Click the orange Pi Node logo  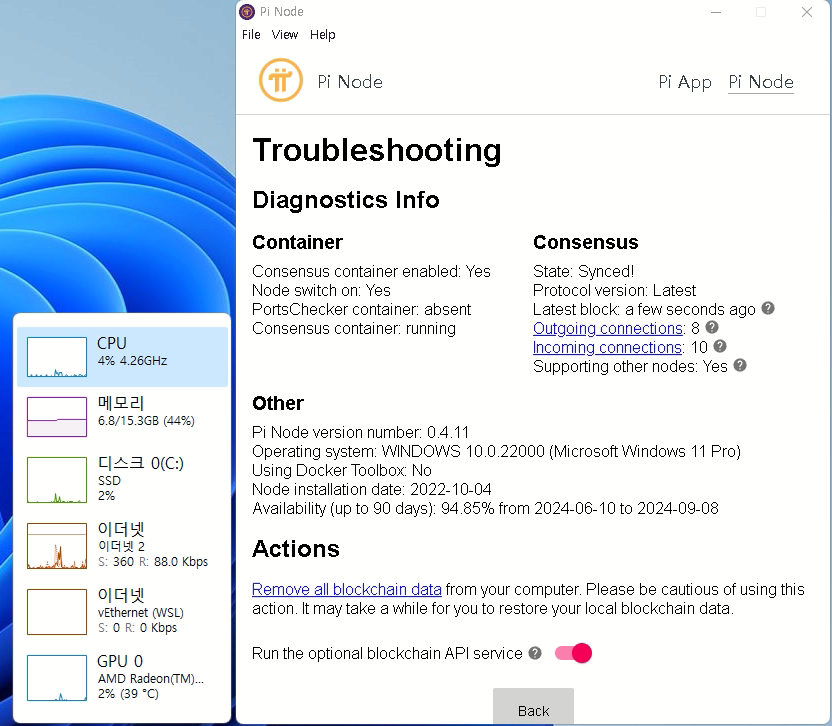(x=281, y=80)
